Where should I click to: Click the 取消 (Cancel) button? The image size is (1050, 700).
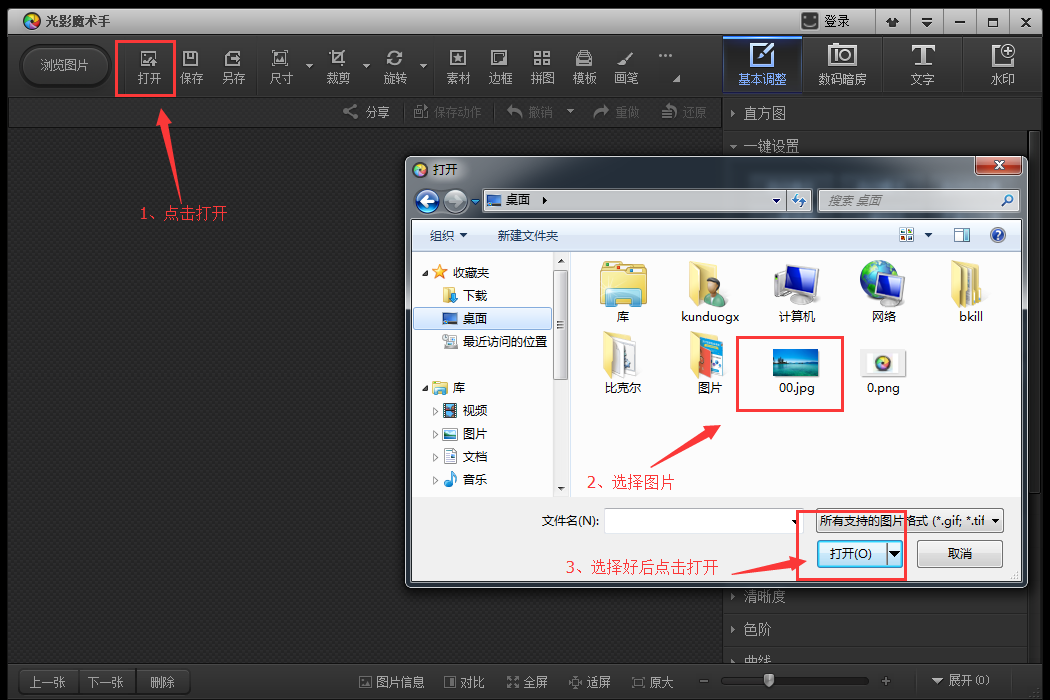959,553
